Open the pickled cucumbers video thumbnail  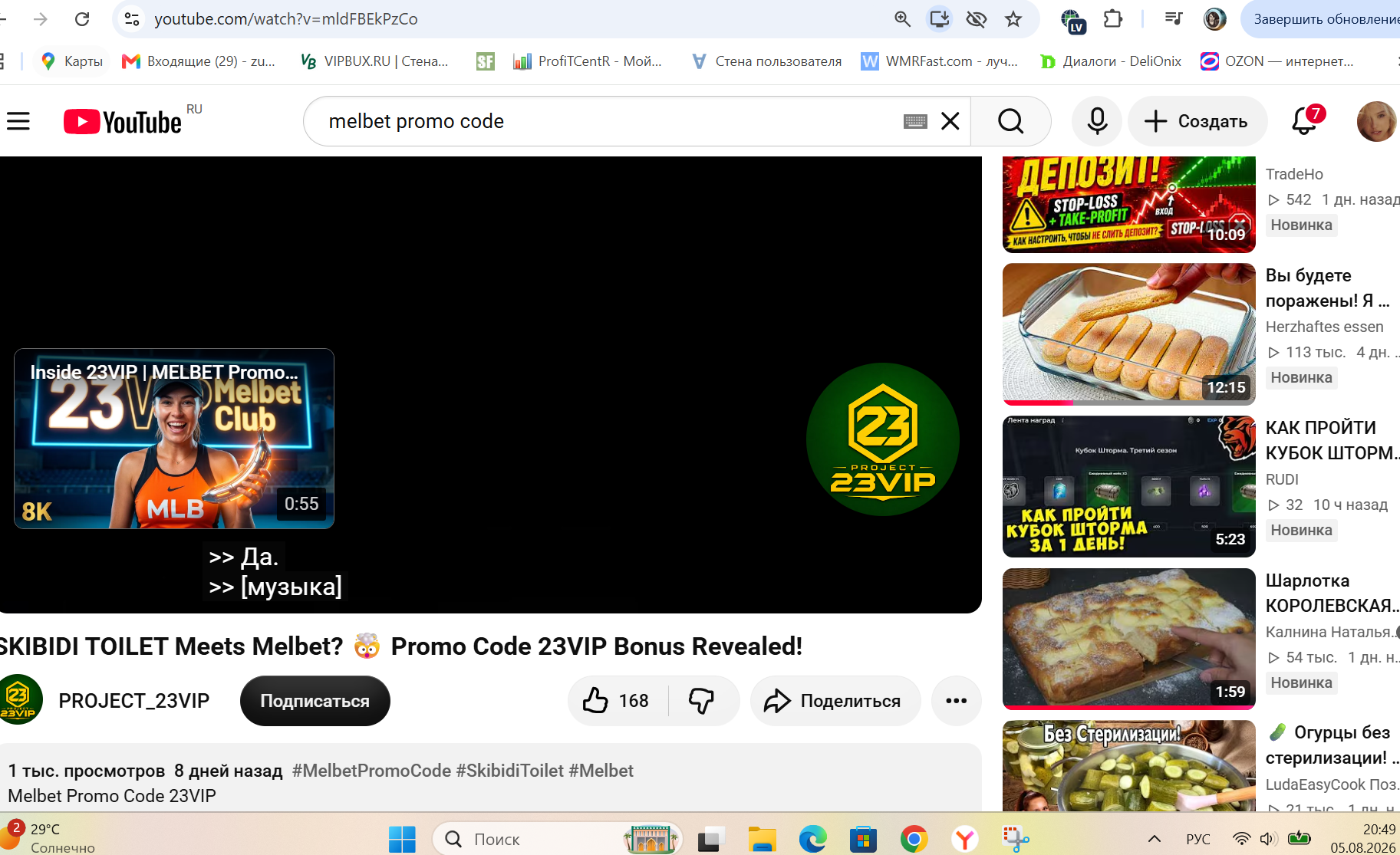pyautogui.click(x=1129, y=765)
